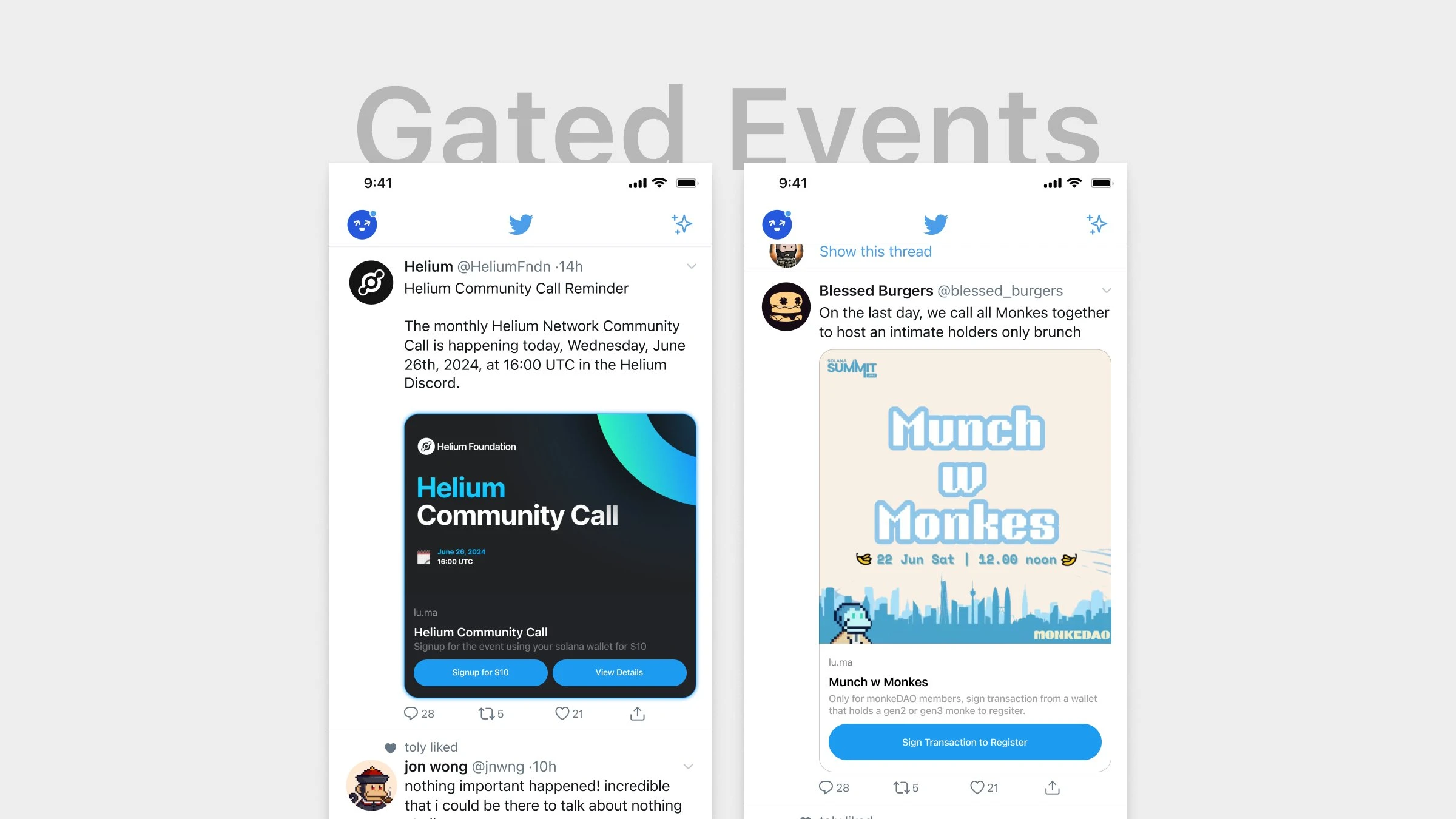Click the like icon on Helium tweet
The height and width of the screenshot is (819, 1456).
563,713
